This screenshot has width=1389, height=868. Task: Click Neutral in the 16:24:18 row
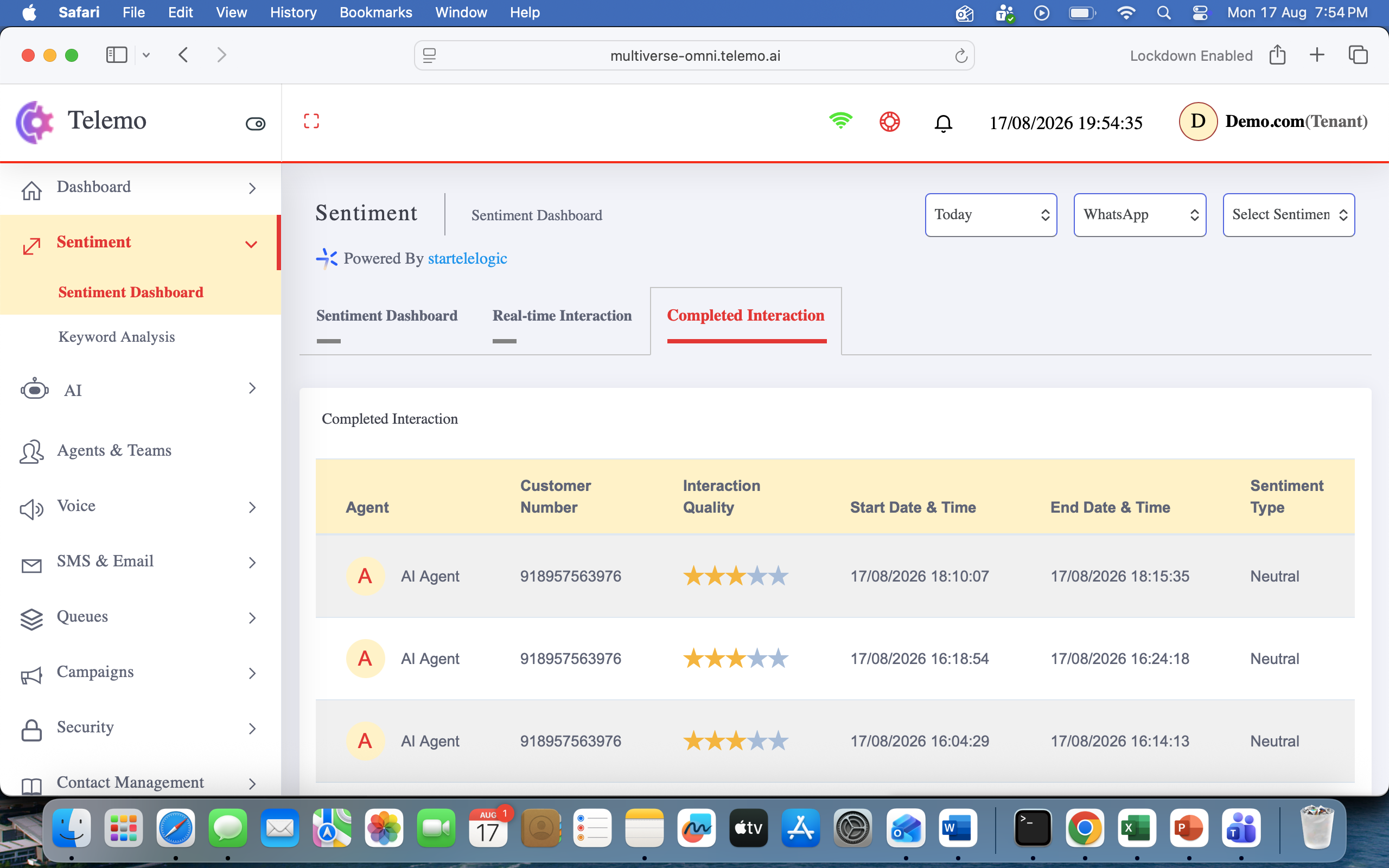click(x=1274, y=659)
